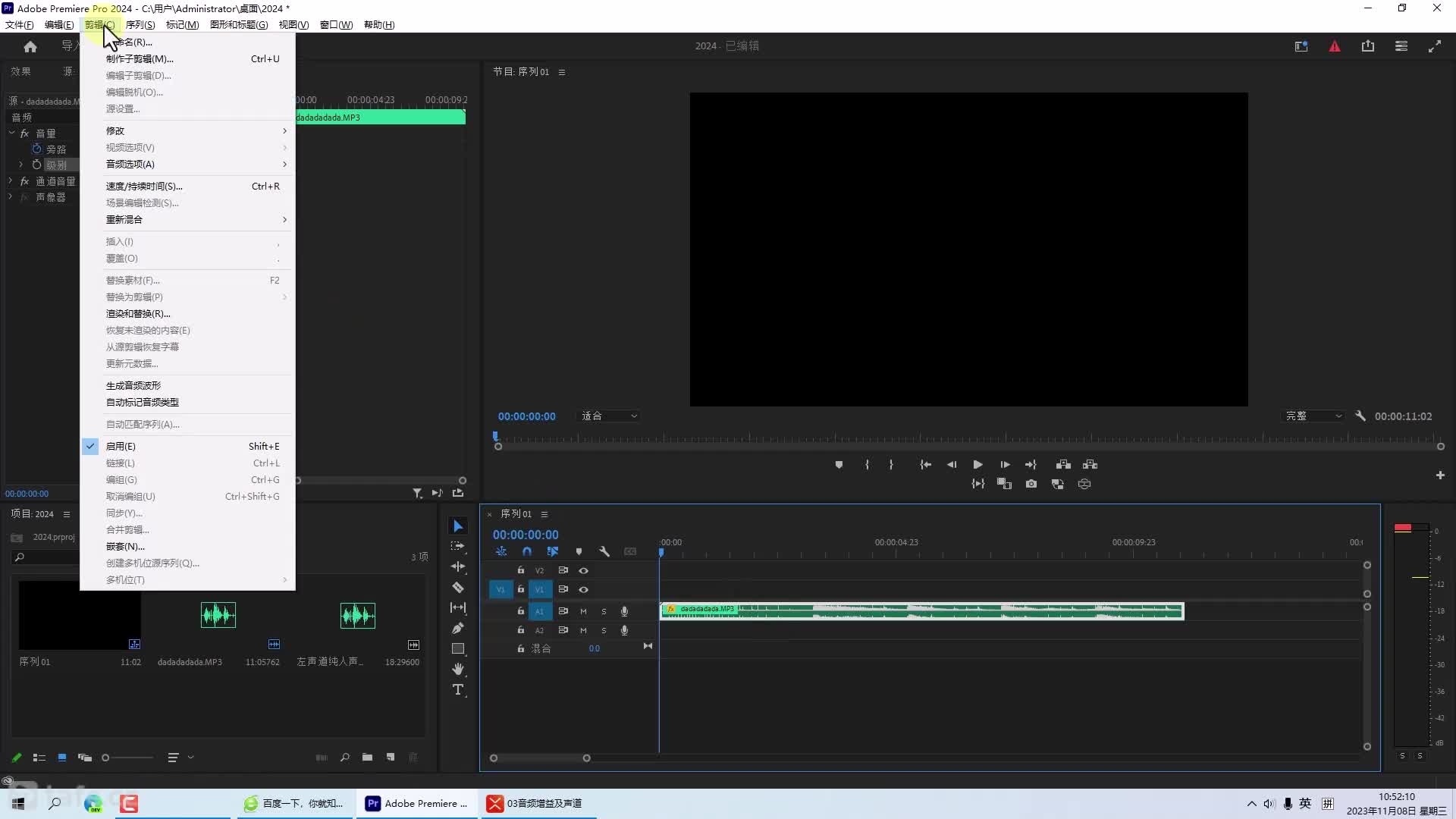Play the Program Monitor sequence

click(978, 465)
